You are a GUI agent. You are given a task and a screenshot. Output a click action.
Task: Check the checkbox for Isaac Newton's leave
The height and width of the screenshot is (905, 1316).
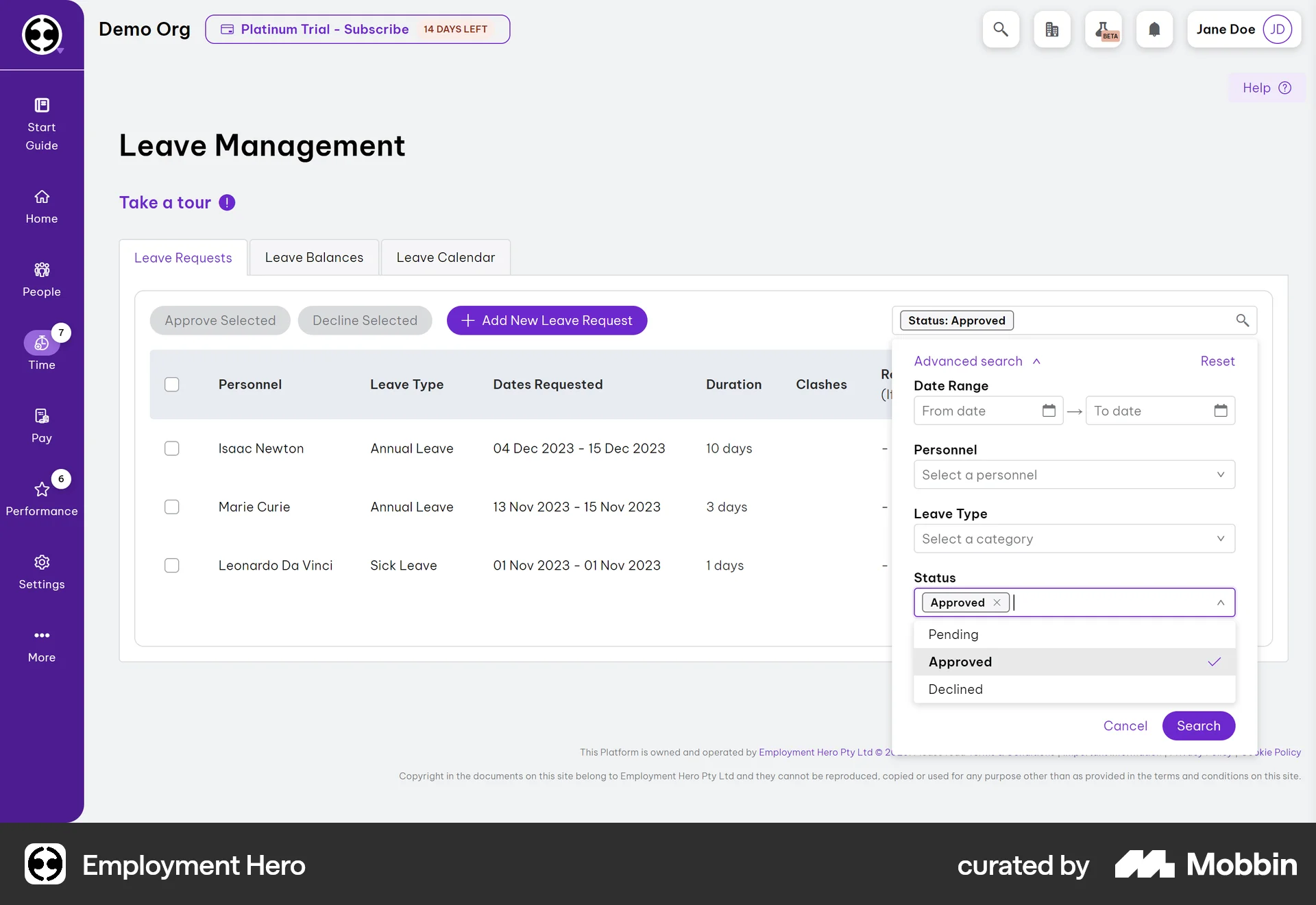coord(172,448)
